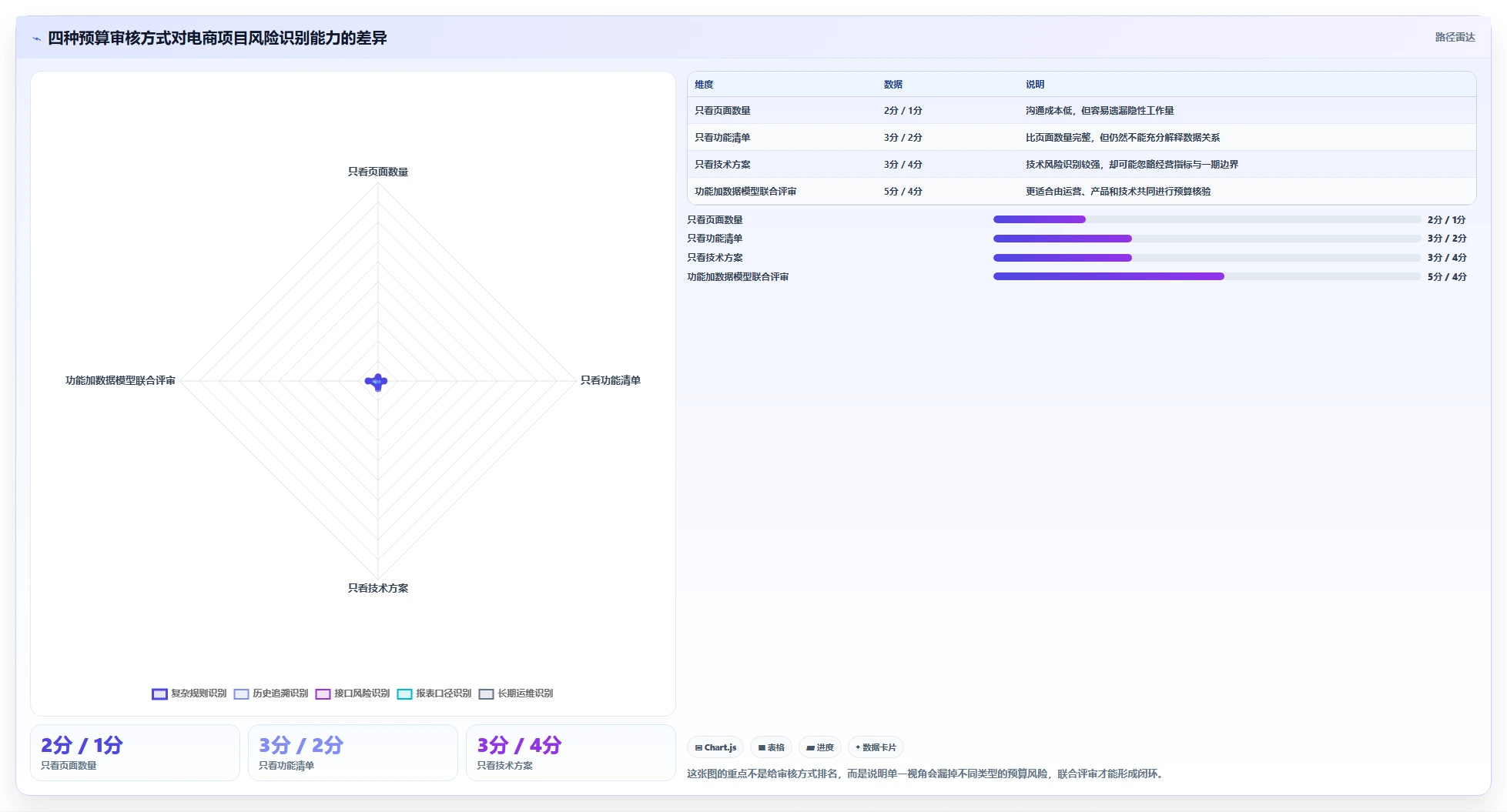The image size is (1507, 812).
Task: Click description 更适合由运营、产品和技术共同进行预算核验
Action: pyautogui.click(x=1118, y=192)
